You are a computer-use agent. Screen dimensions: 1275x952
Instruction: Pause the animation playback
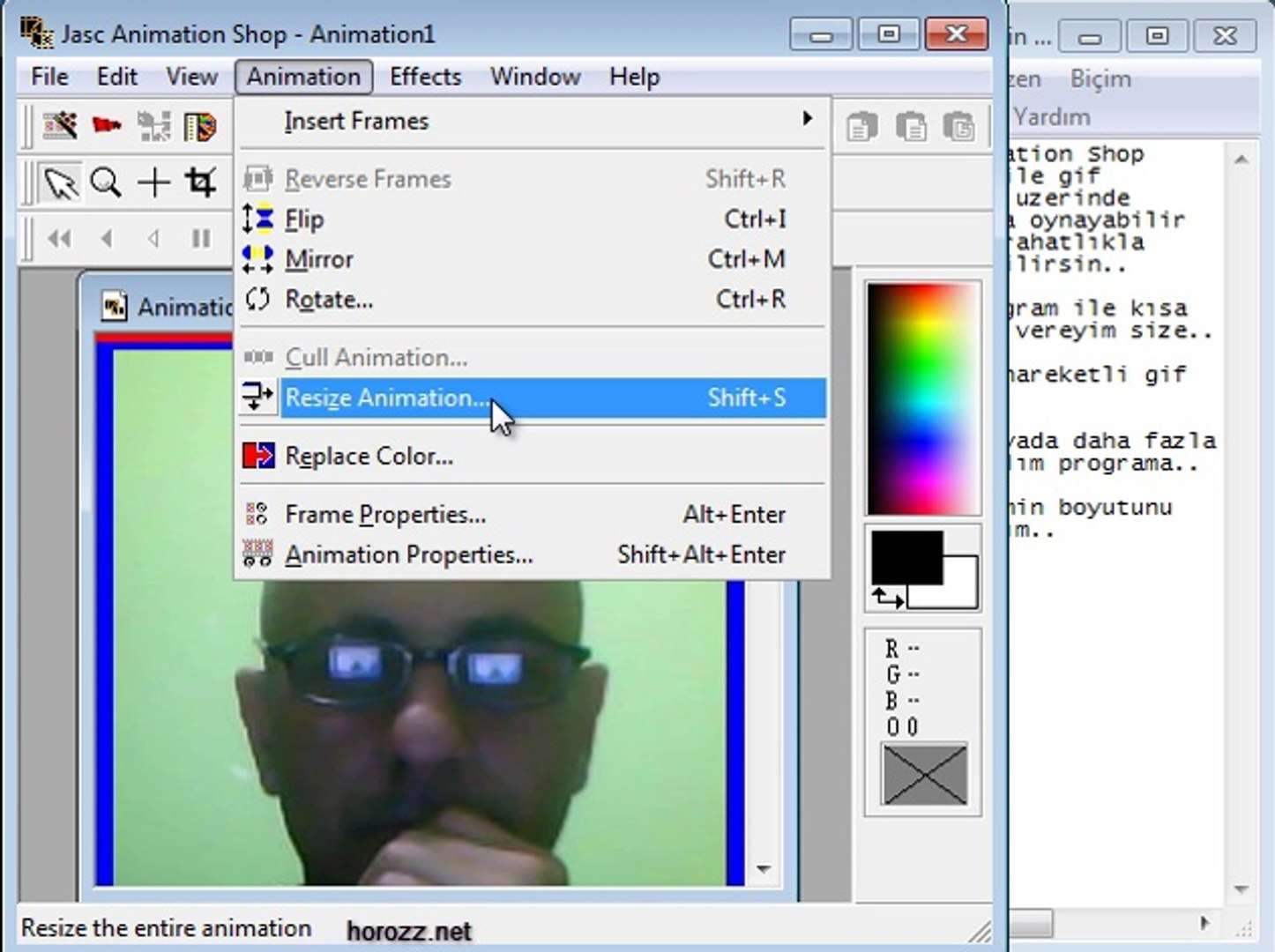(201, 238)
